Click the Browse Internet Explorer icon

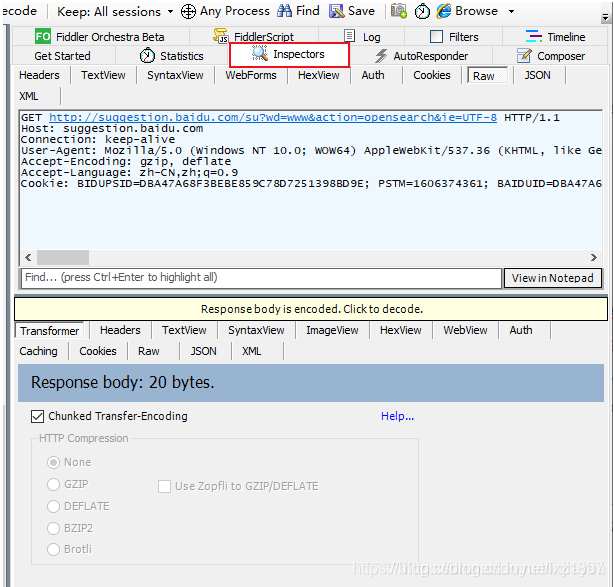[444, 11]
